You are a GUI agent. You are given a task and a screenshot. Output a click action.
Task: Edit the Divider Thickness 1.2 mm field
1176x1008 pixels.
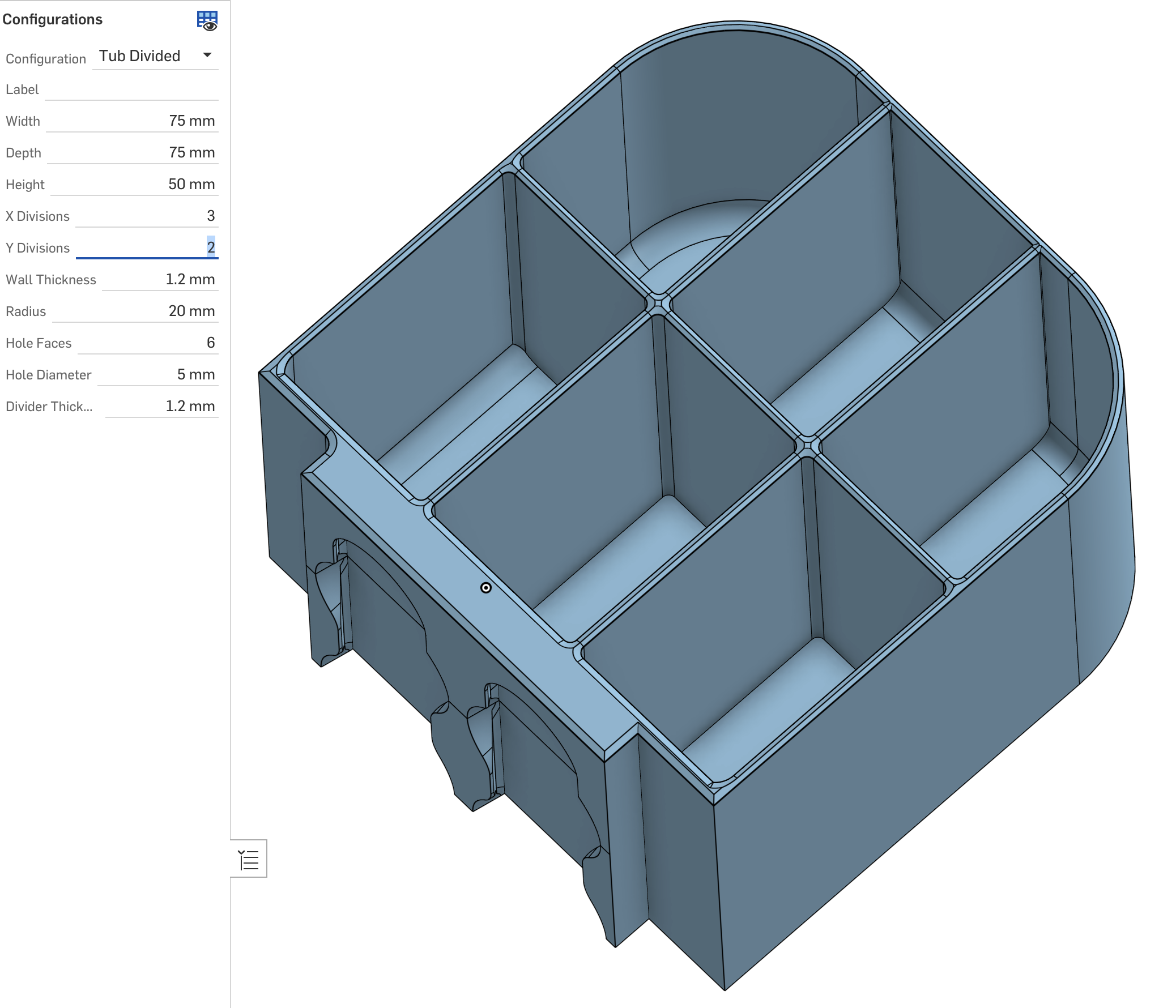coord(162,407)
